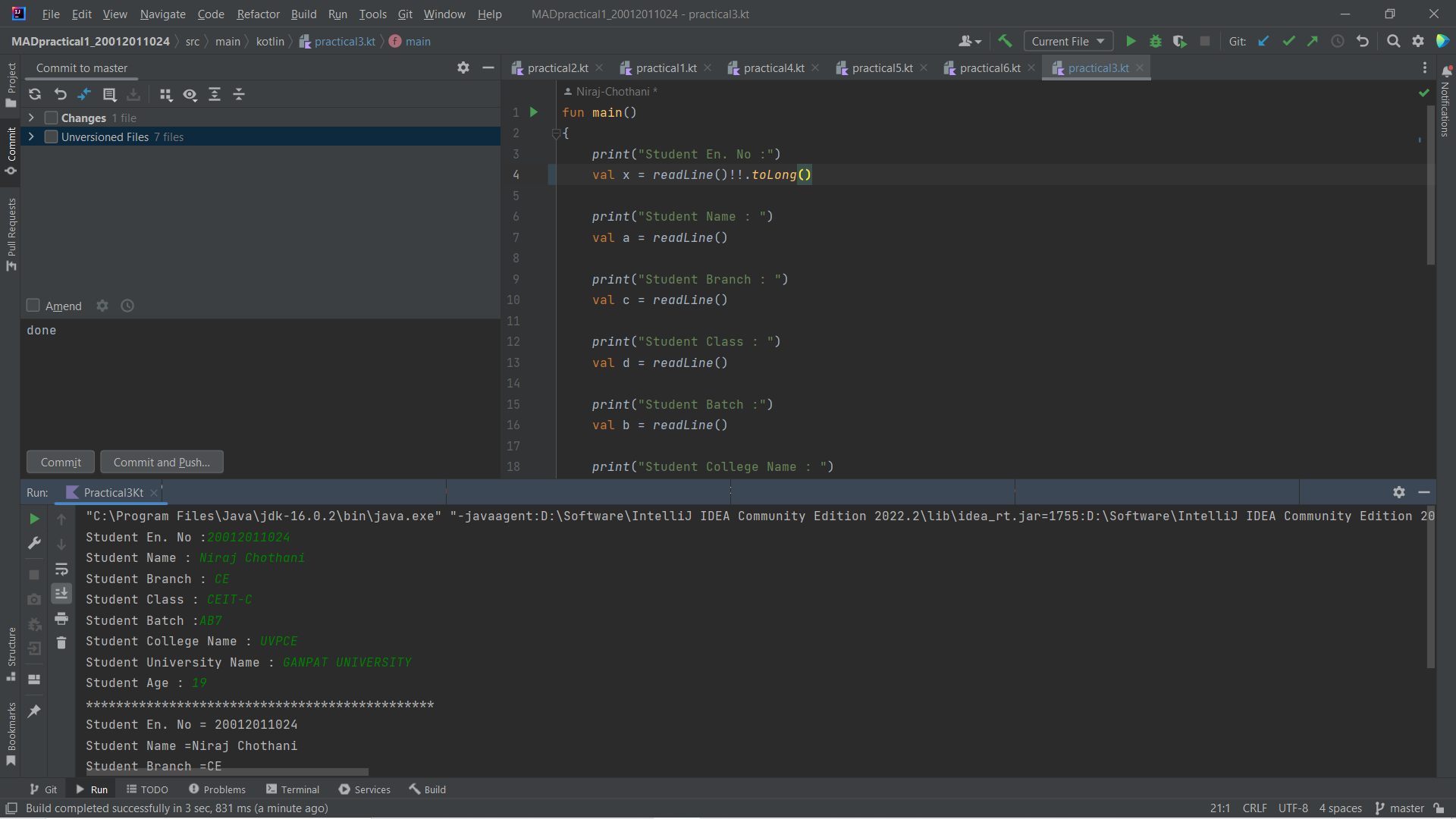Click trash icon to clear Run console
This screenshot has width=1456, height=819.
point(61,643)
